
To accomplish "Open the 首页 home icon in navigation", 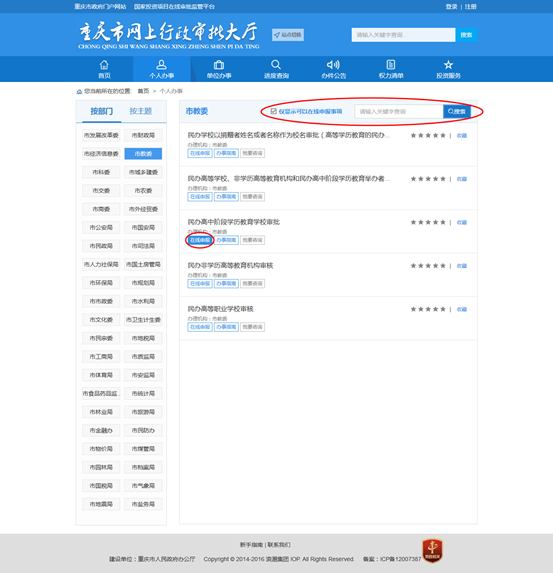I will pos(104,65).
